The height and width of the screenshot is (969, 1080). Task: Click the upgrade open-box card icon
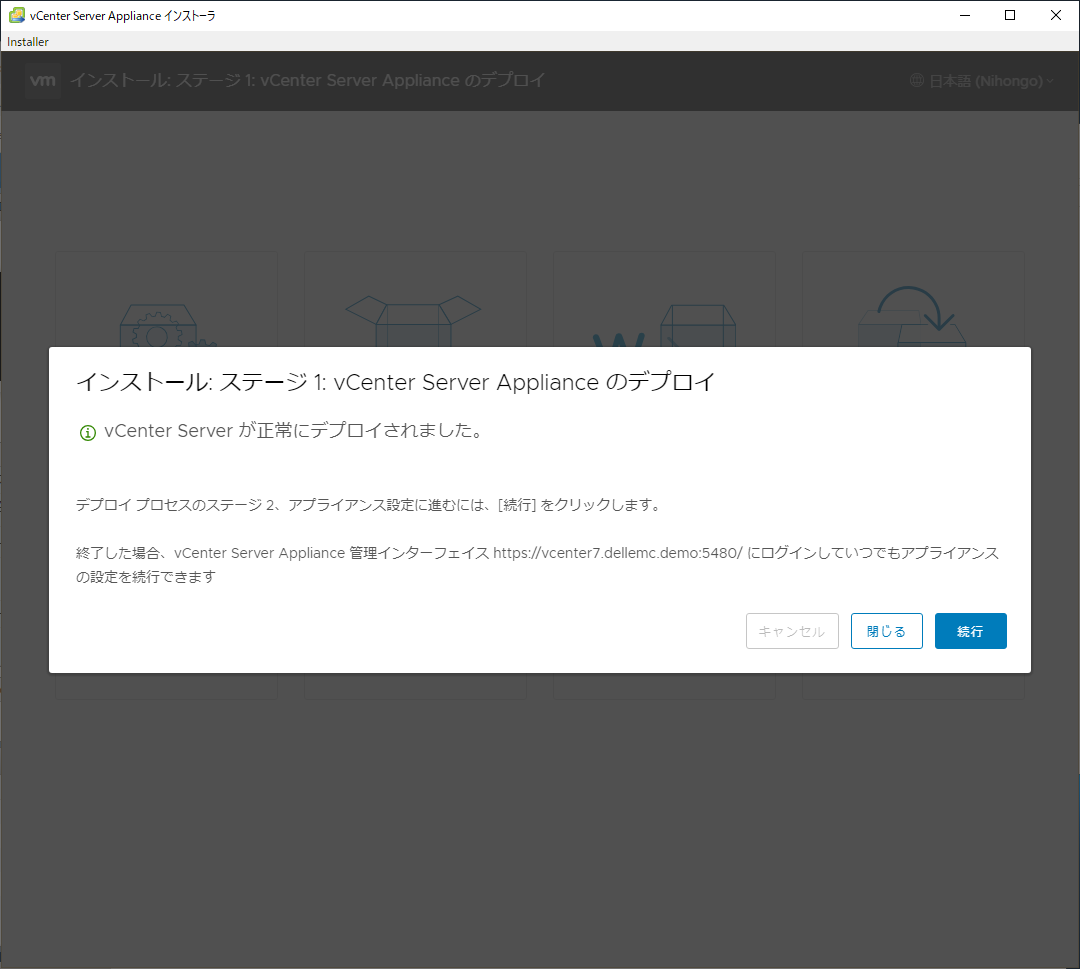click(x=413, y=321)
